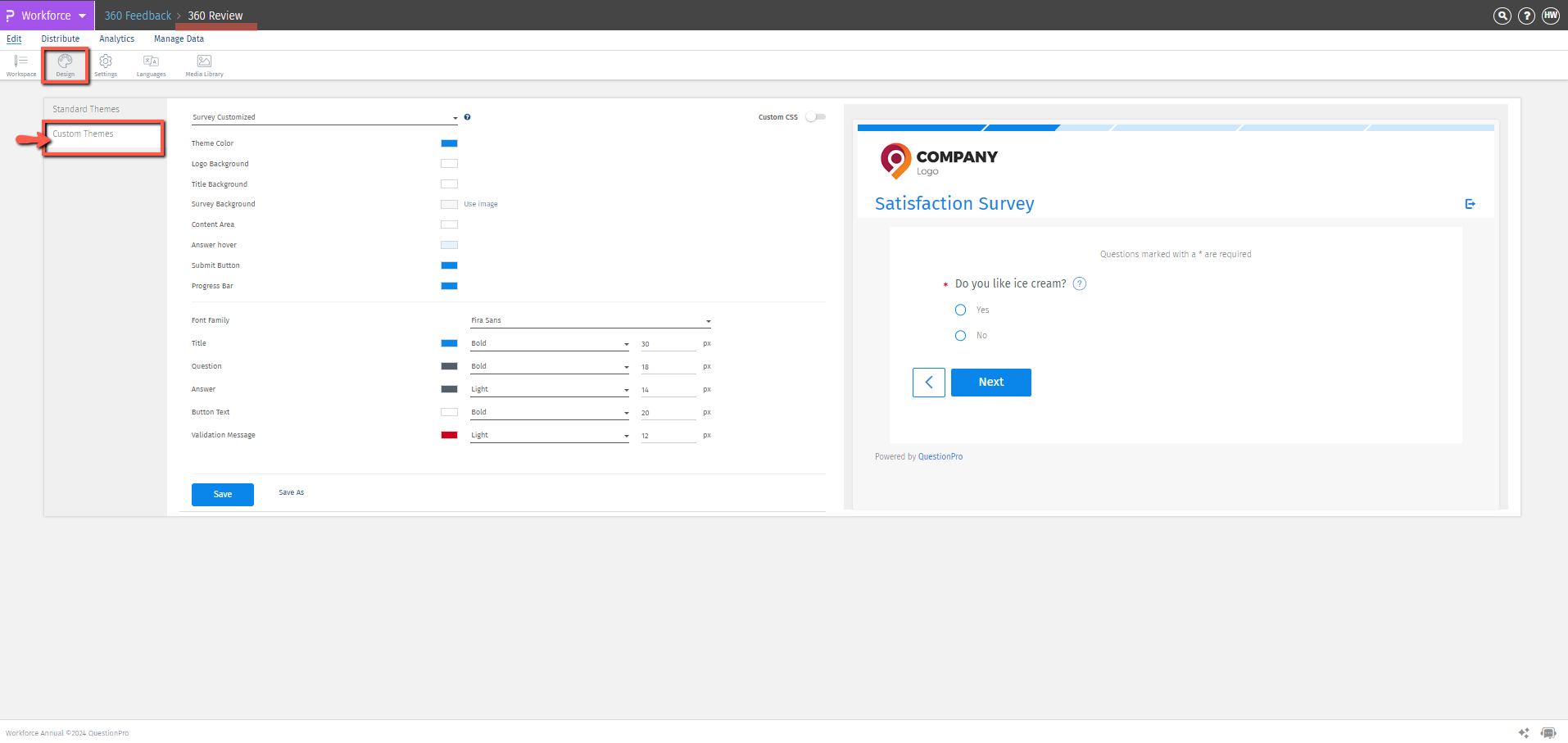Enable the Custom CSS toggle
The height and width of the screenshot is (743, 1568).
[815, 116]
